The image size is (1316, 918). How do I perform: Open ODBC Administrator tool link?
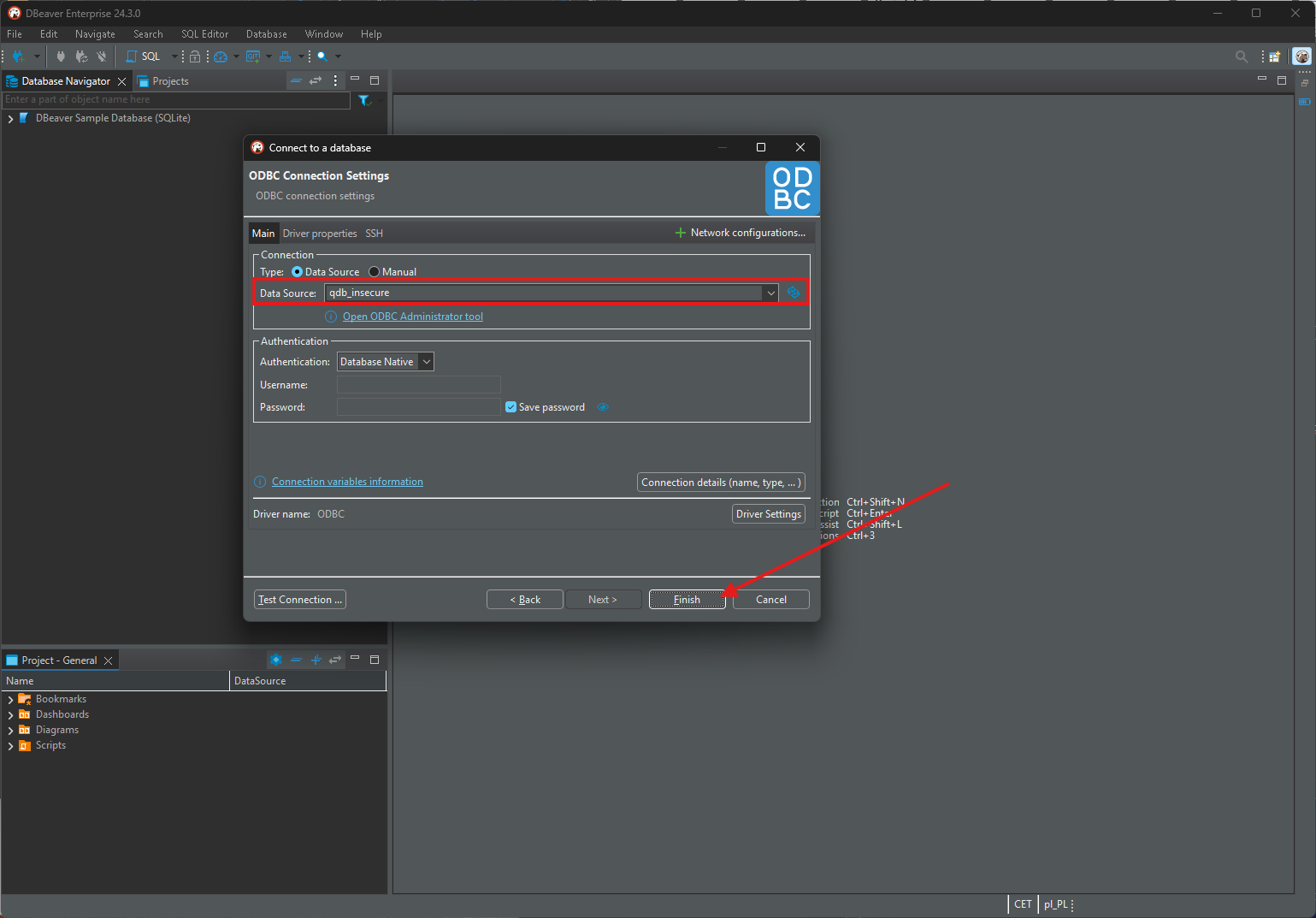(x=413, y=317)
